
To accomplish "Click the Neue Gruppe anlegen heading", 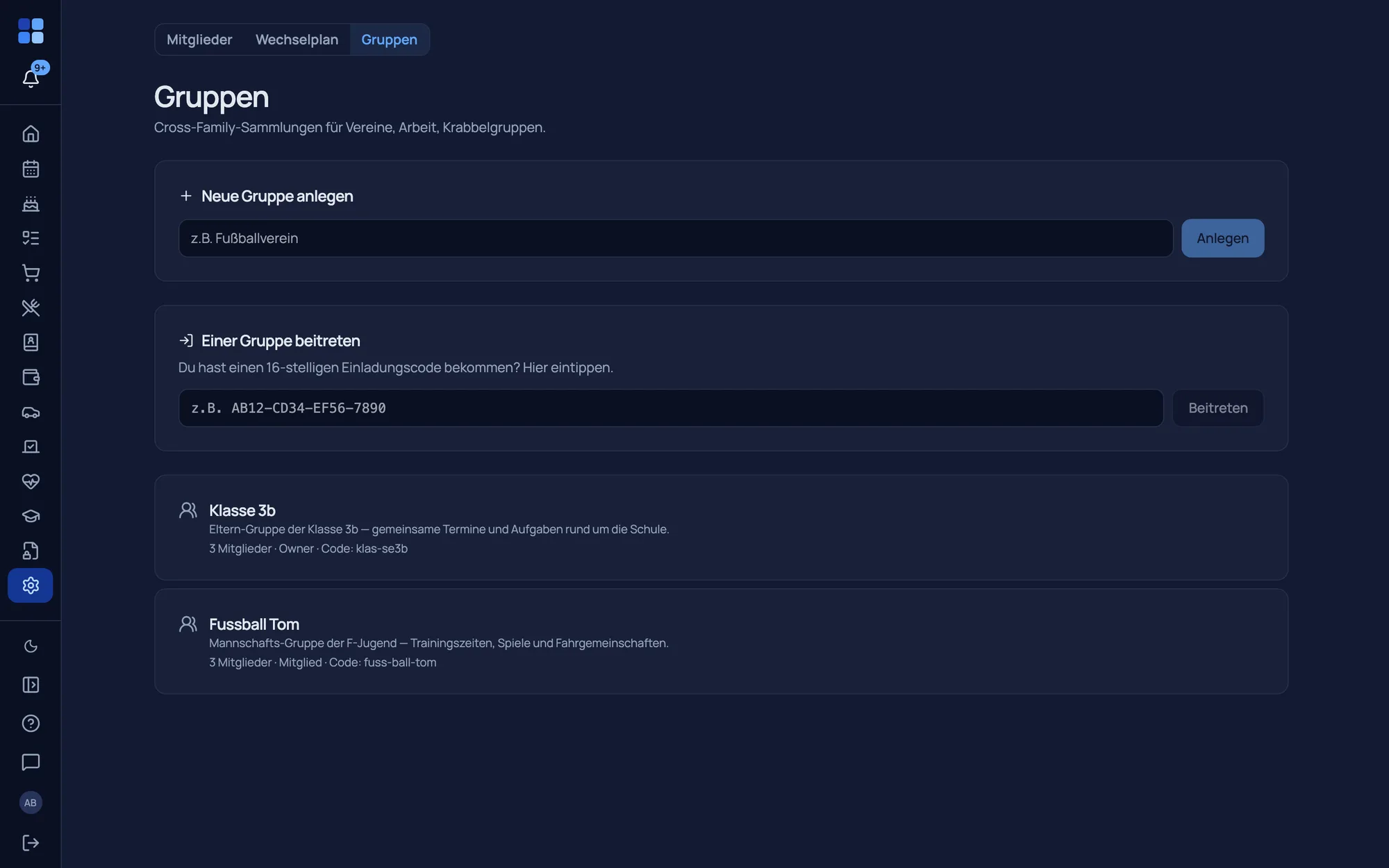I will tap(277, 197).
